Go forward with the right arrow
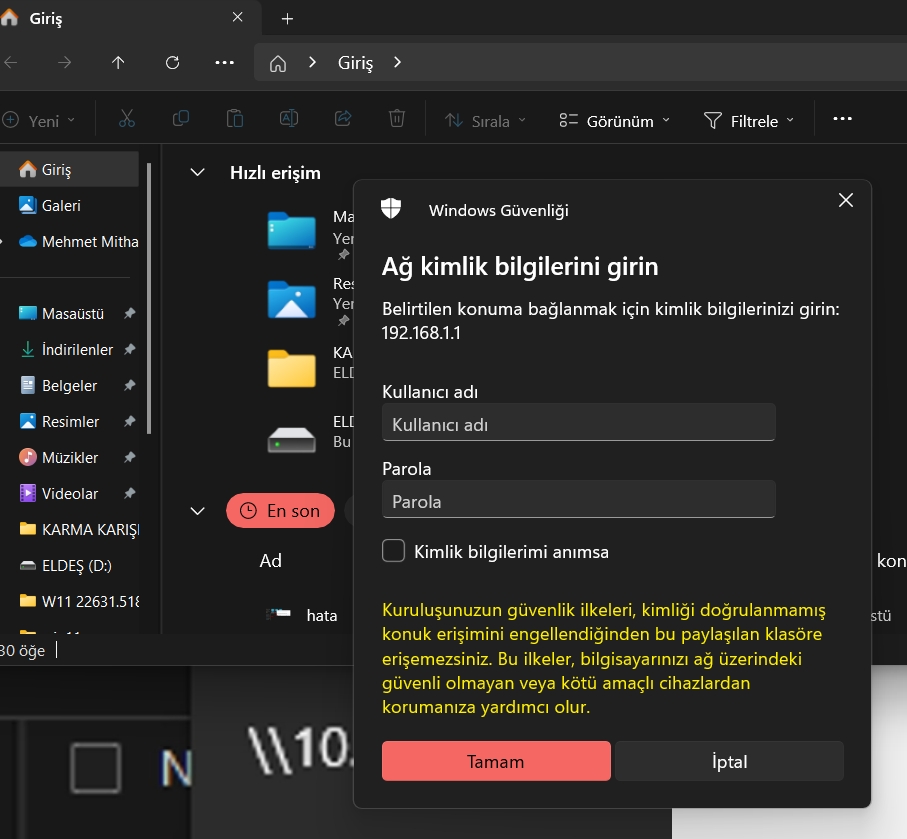This screenshot has height=839, width=907. [x=64, y=62]
